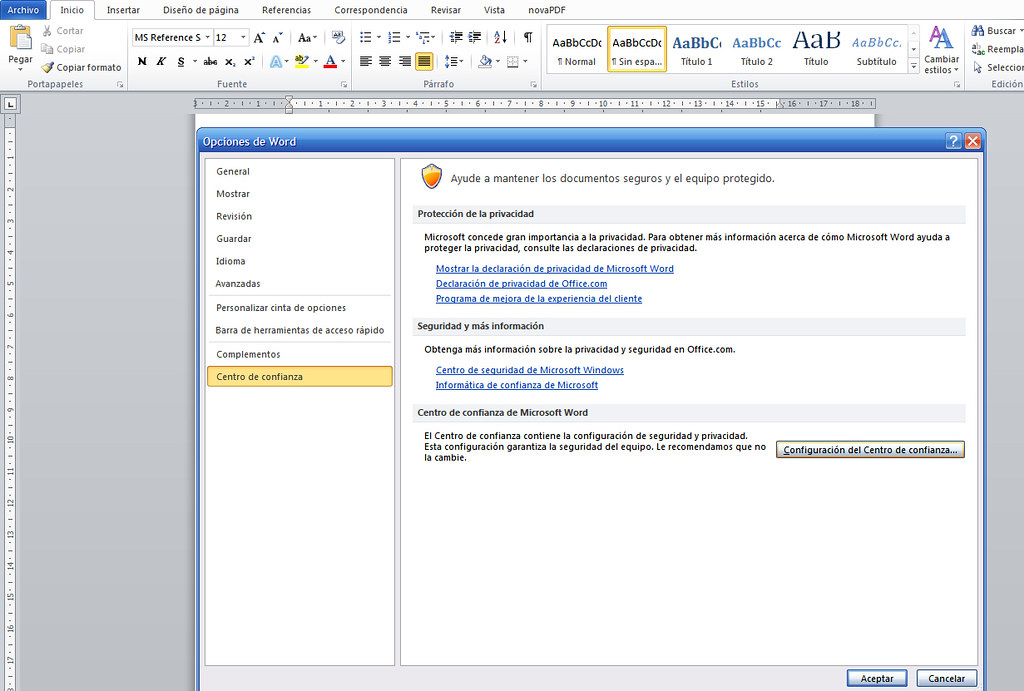Open Configuración del Centro de confianza
Screen dimensions: 1024x691
pos(869,449)
